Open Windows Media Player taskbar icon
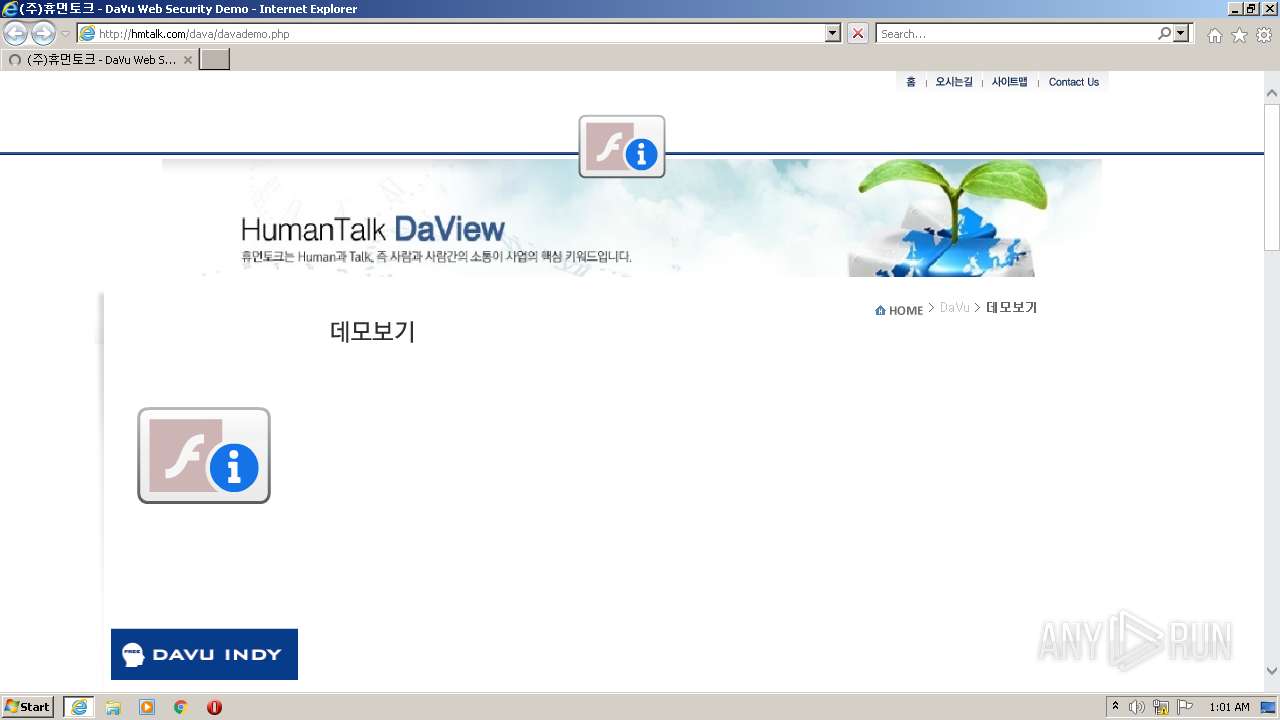 [x=147, y=707]
